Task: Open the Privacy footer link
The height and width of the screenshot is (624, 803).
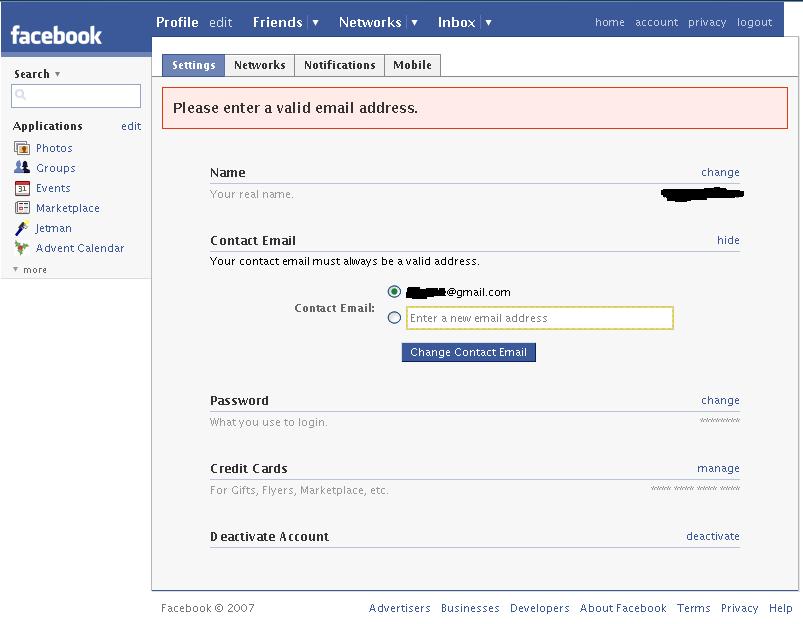Action: coord(739,608)
